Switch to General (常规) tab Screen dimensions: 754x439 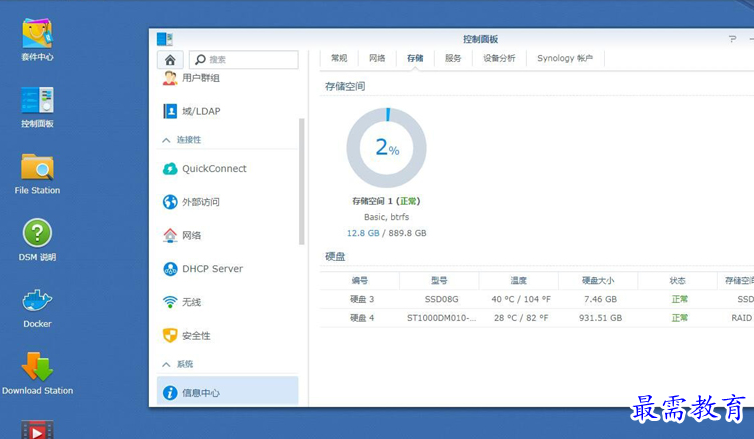[x=339, y=58]
